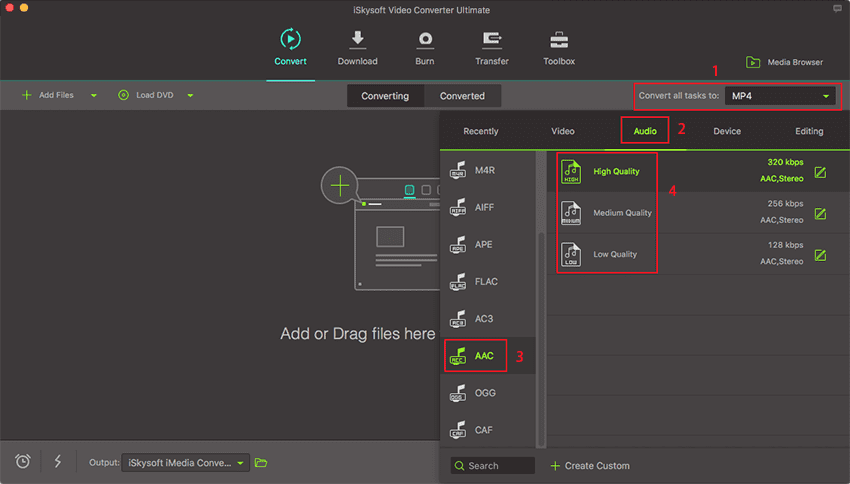Click the alarm clock schedule icon

tap(23, 461)
